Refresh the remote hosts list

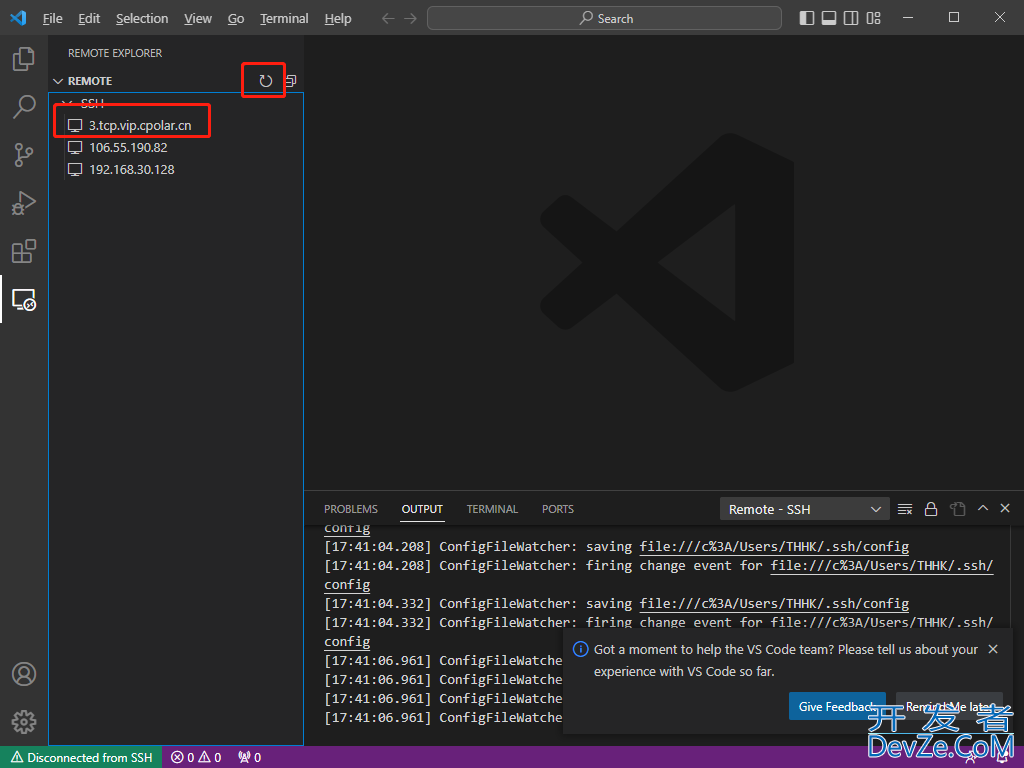click(x=265, y=81)
